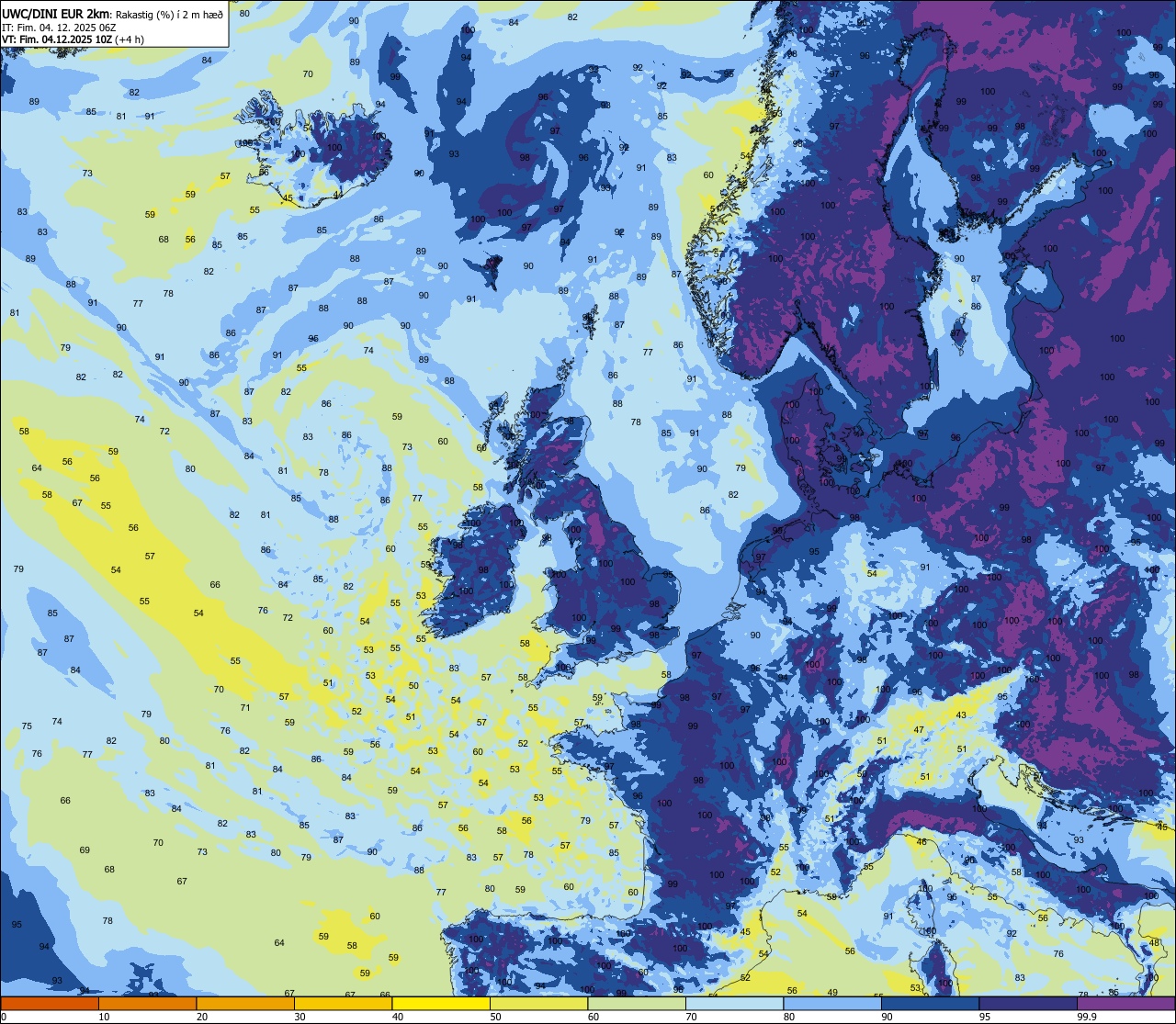This screenshot has width=1176, height=1024.
Task: Click the '43' humidity value on the map
Action: point(961,715)
